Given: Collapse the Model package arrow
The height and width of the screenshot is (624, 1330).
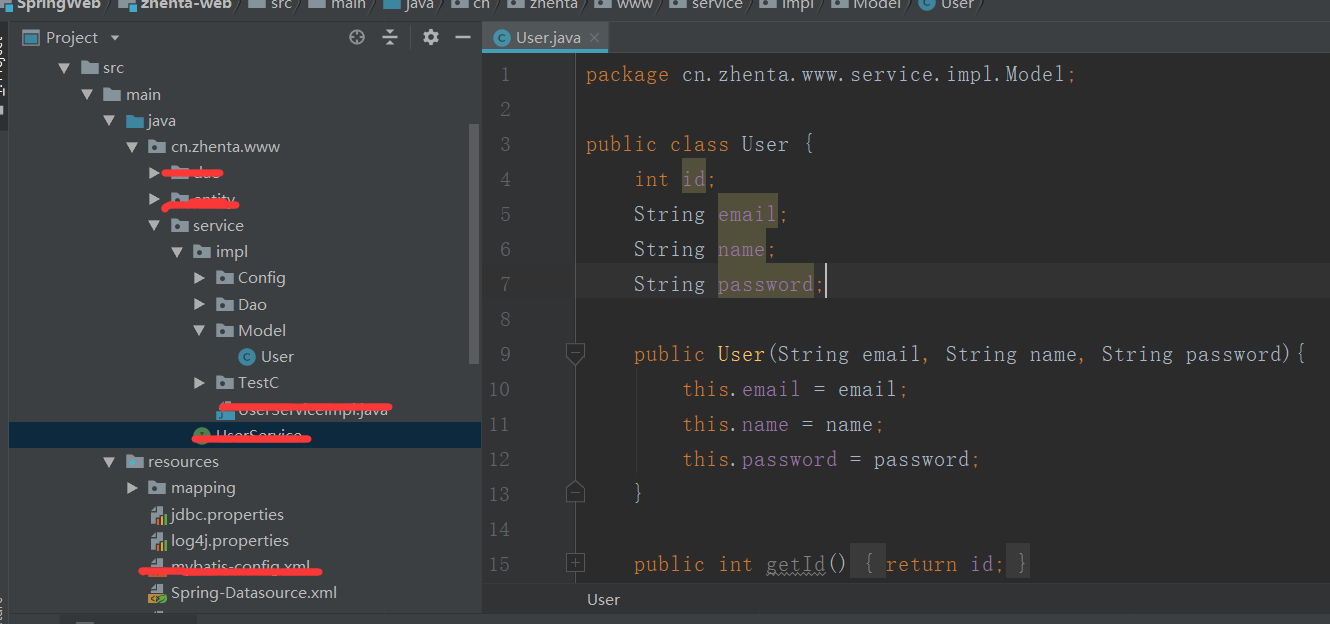Looking at the screenshot, I should pos(199,330).
